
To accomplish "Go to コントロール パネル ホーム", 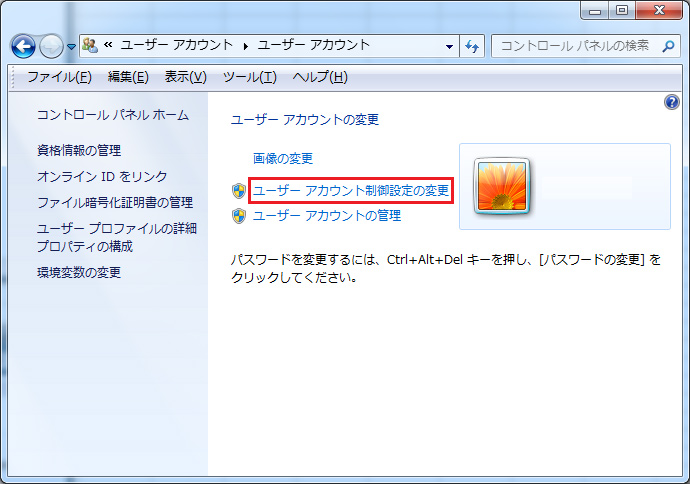I will 113,115.
